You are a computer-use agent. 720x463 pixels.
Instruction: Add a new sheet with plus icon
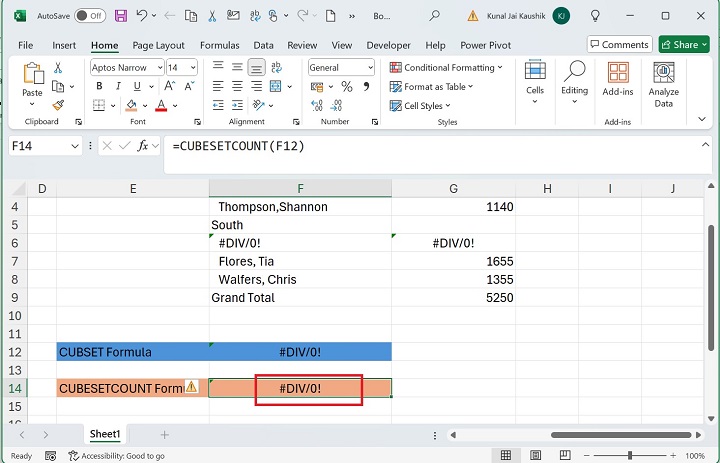pyautogui.click(x=165, y=435)
